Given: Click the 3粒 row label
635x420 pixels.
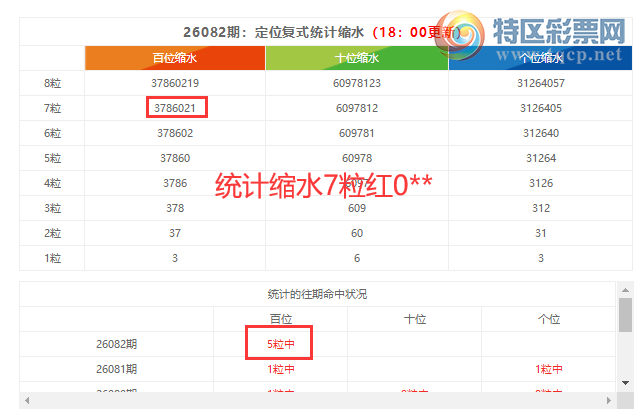Looking at the screenshot, I should (53, 208).
